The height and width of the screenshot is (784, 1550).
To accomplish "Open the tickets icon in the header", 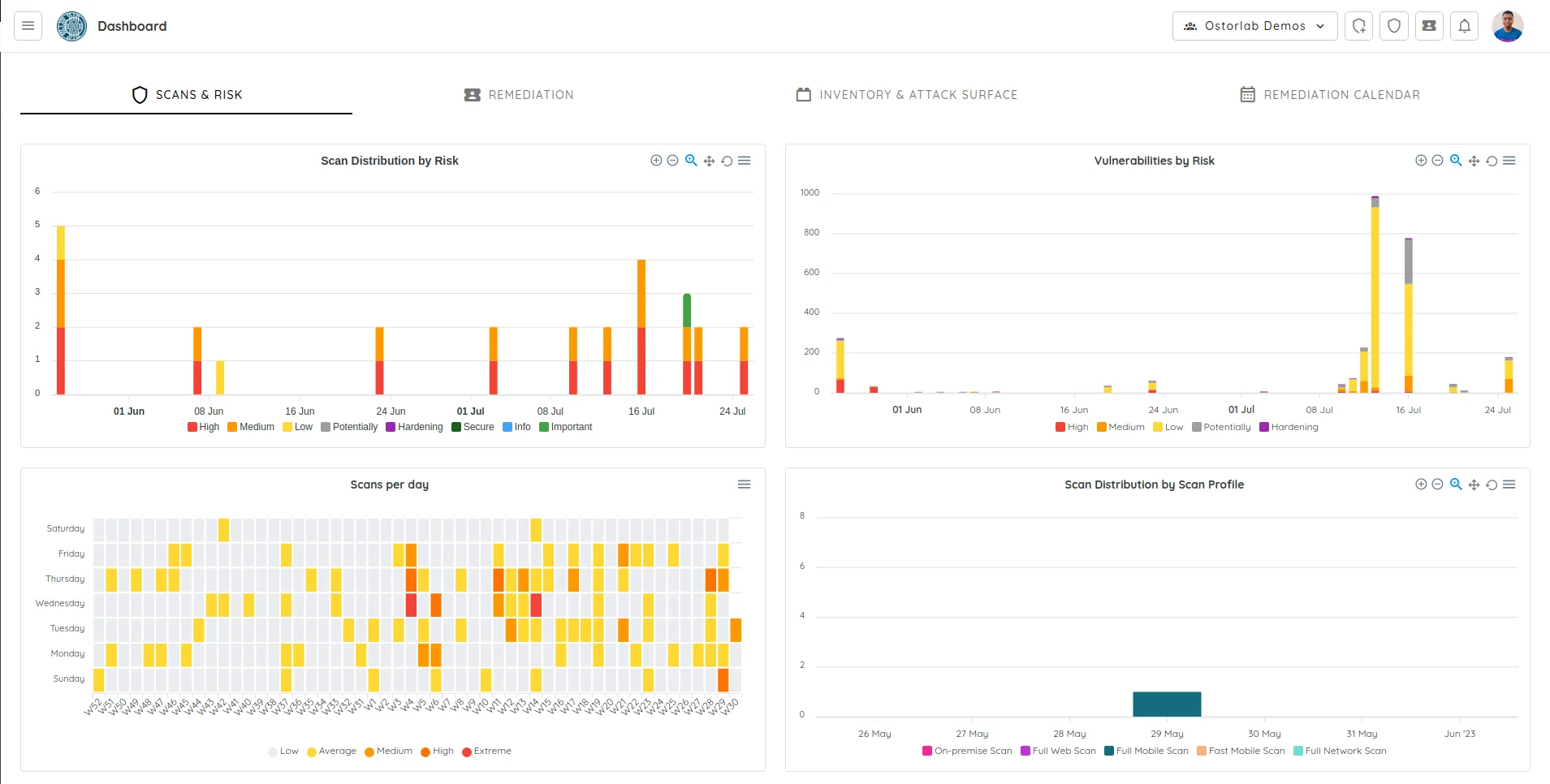I will (x=1429, y=25).
